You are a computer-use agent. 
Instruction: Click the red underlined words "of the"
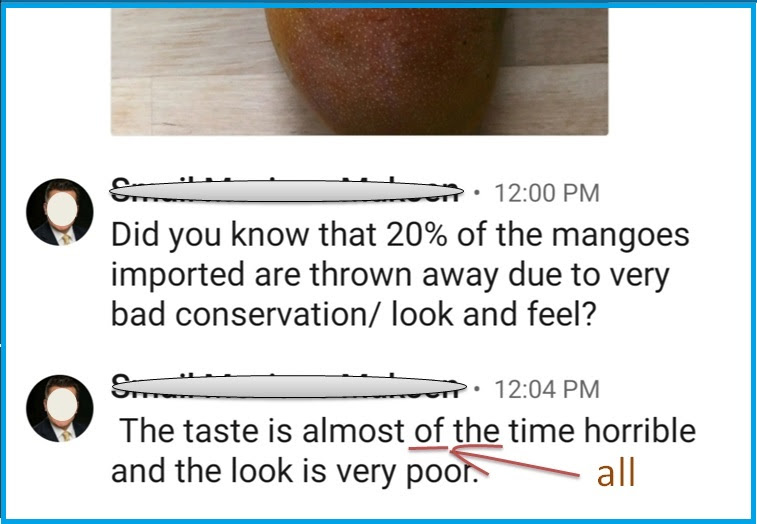(x=457, y=431)
